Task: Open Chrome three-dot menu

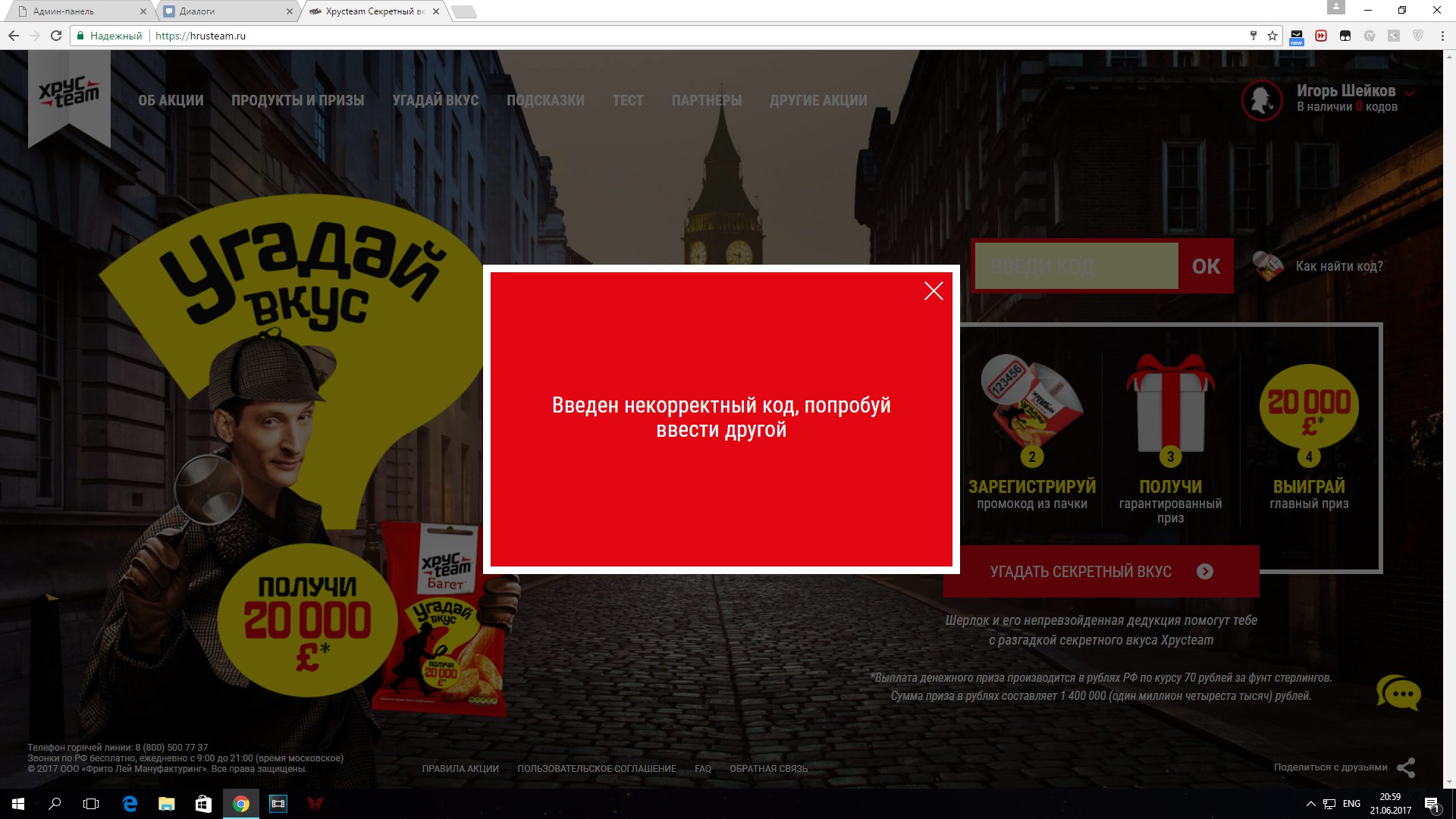Action: pyautogui.click(x=1442, y=36)
